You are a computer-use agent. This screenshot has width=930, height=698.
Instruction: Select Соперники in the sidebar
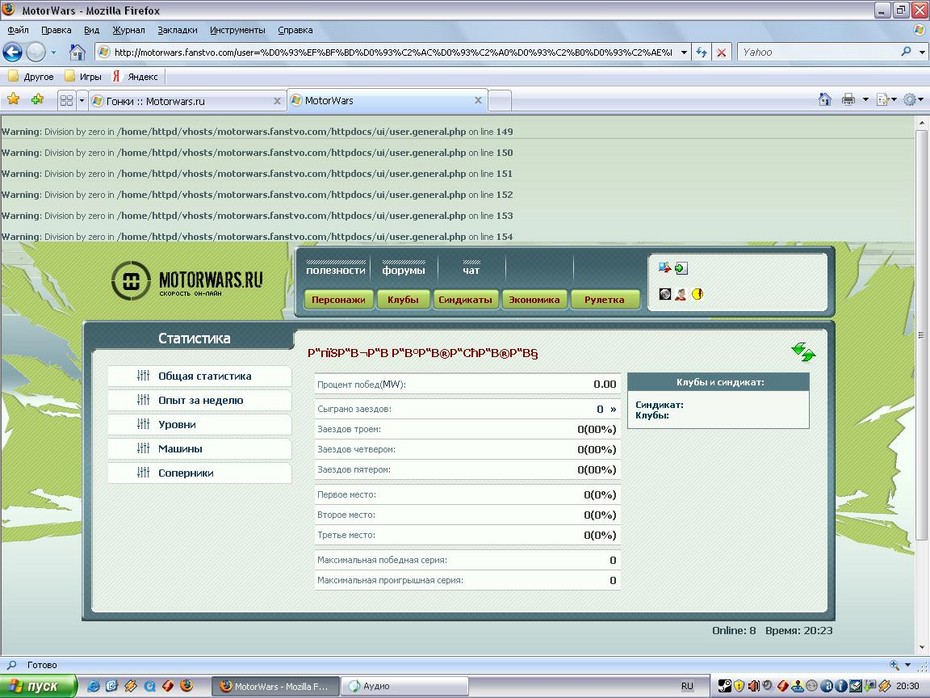[x=199, y=473]
